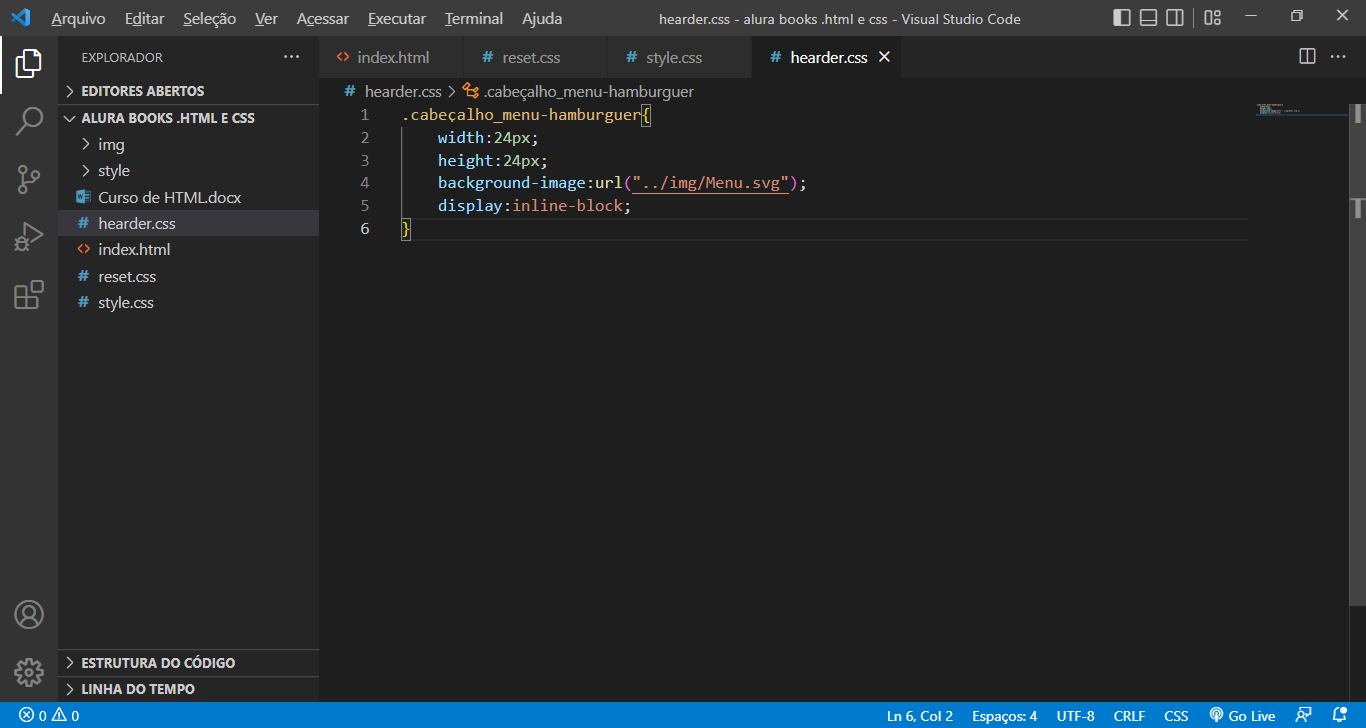Open the Executar menu
Screen dimensions: 1366x728
pos(397,18)
